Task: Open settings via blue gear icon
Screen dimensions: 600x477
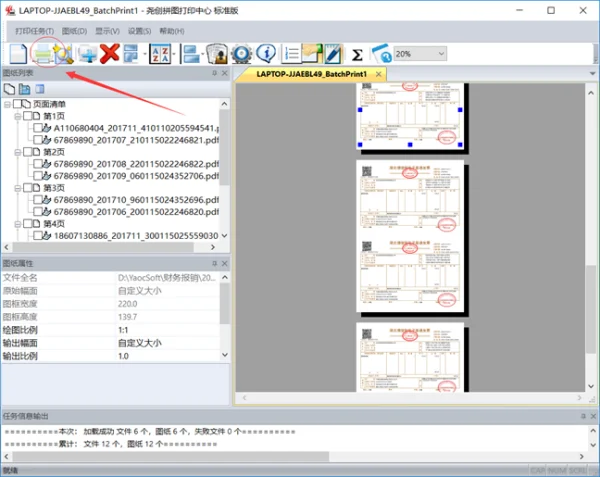Action: (241, 54)
